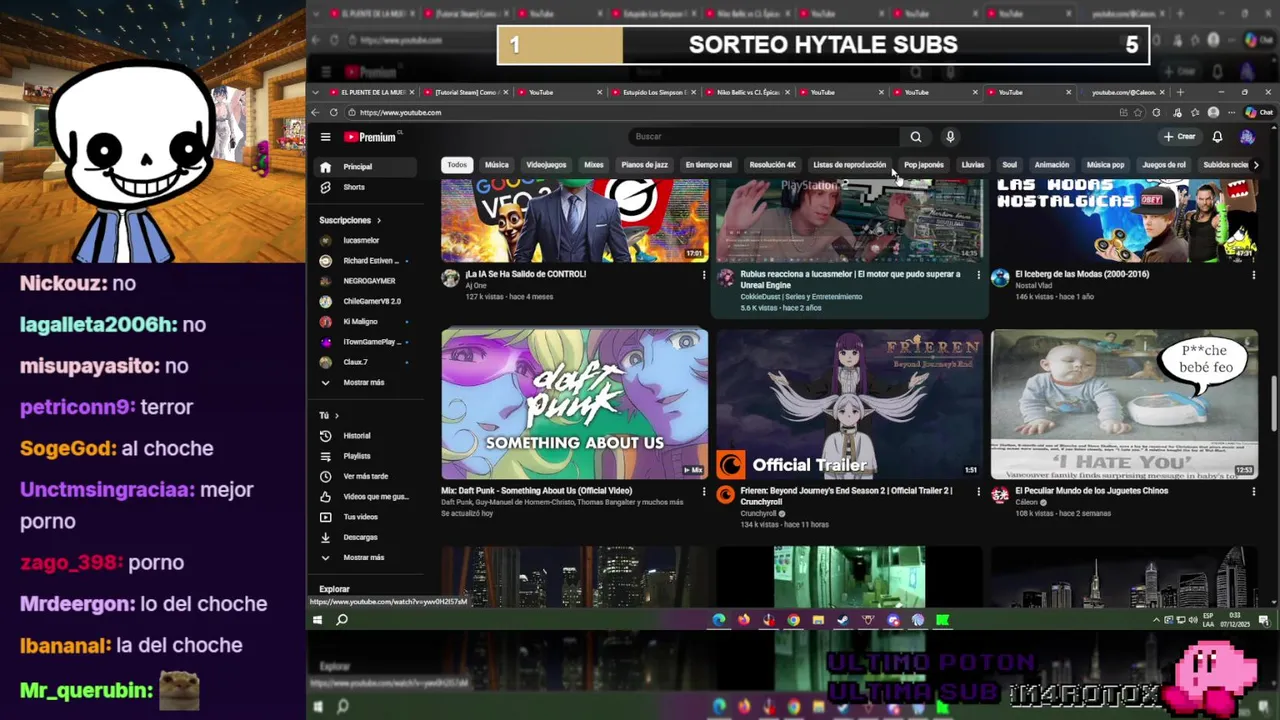The width and height of the screenshot is (1280, 720).
Task: Open options menu for La IA Se Ha Salido de CONTROL
Action: (x=704, y=275)
